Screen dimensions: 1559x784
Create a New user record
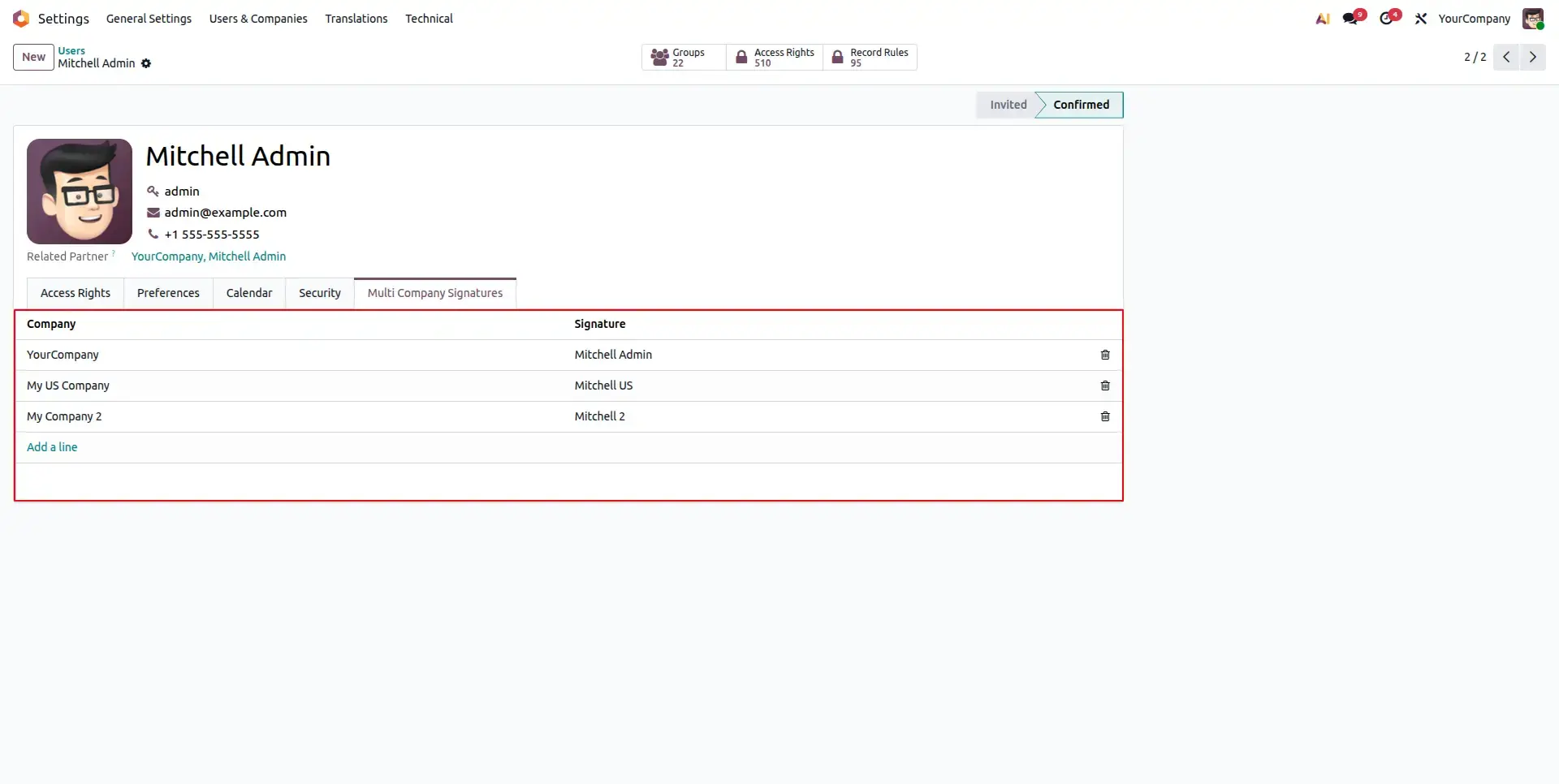[x=33, y=57]
